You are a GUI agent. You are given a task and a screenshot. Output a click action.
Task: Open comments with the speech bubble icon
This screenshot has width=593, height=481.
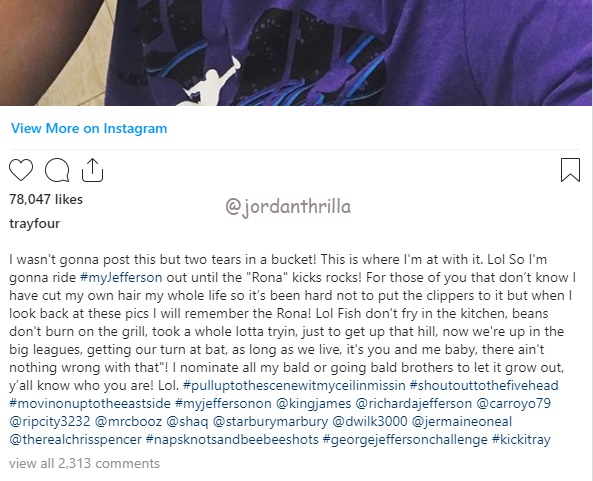(x=57, y=170)
